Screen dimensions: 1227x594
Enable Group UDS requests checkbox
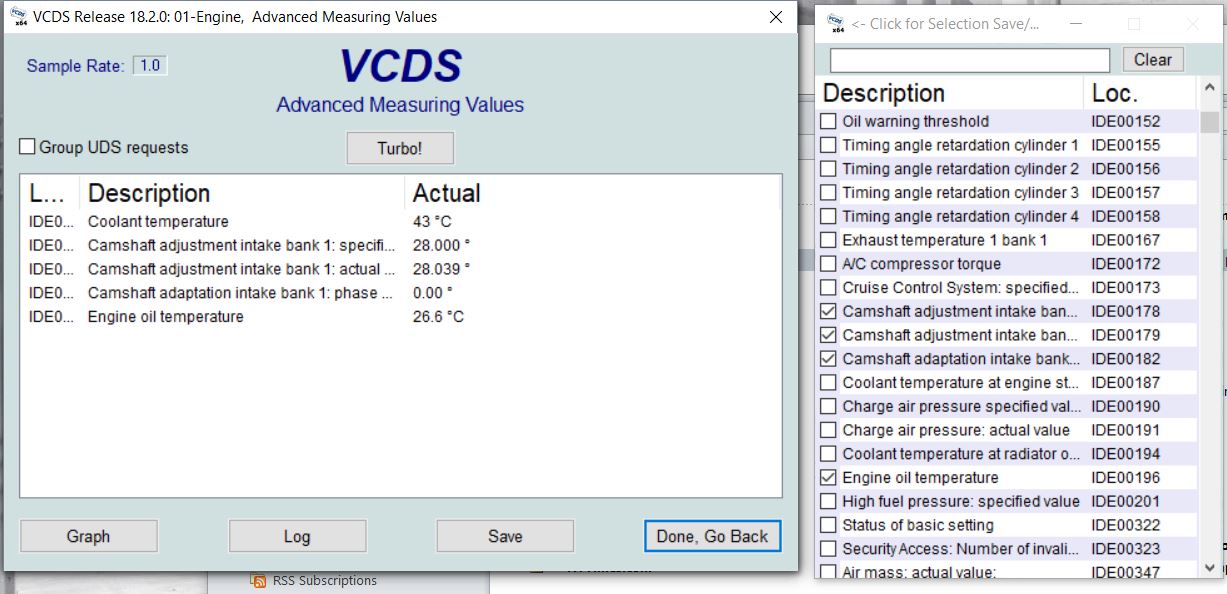point(28,147)
